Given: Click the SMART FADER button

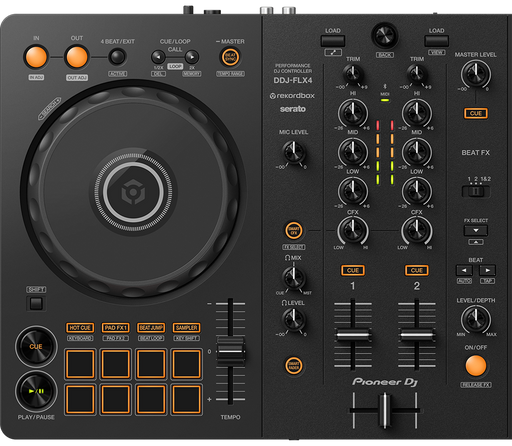Looking at the screenshot, I should [294, 365].
